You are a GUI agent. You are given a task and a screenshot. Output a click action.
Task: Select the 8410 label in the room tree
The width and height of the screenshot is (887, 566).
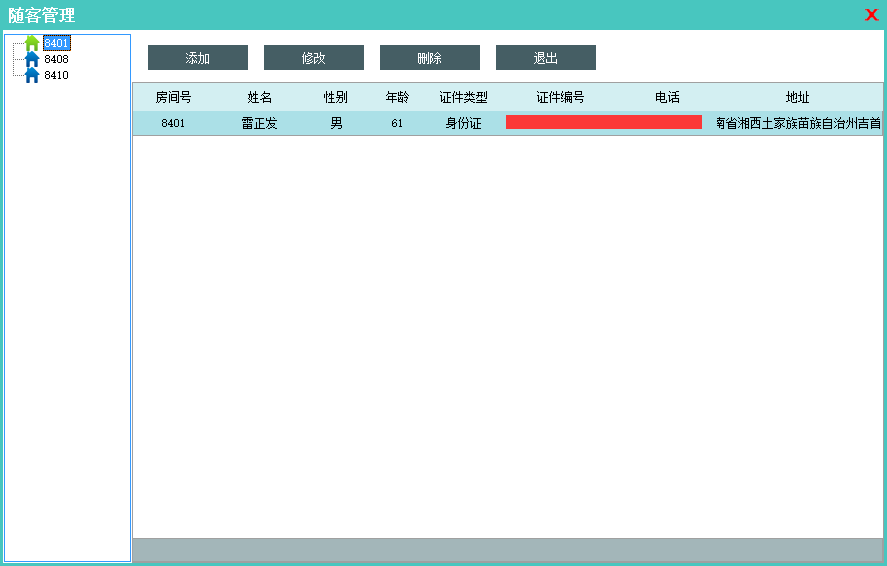(x=57, y=75)
